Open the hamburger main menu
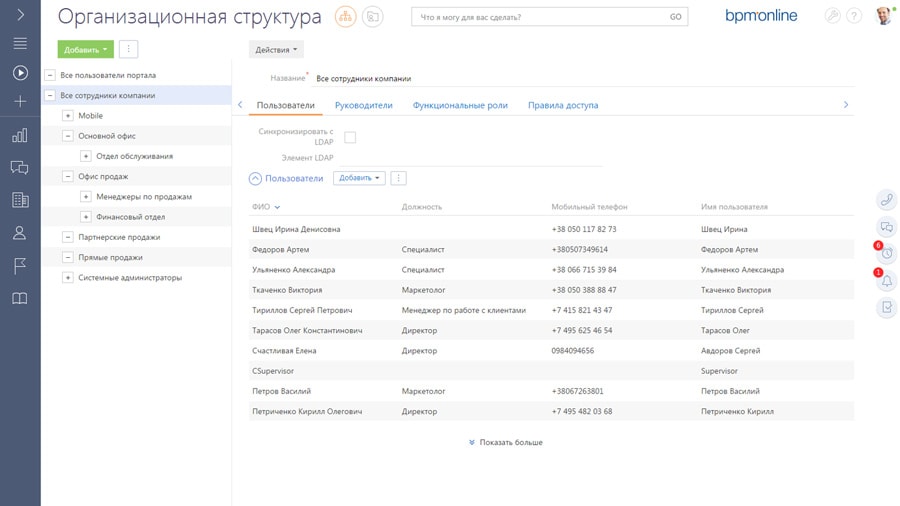The image size is (900, 506). [20, 43]
